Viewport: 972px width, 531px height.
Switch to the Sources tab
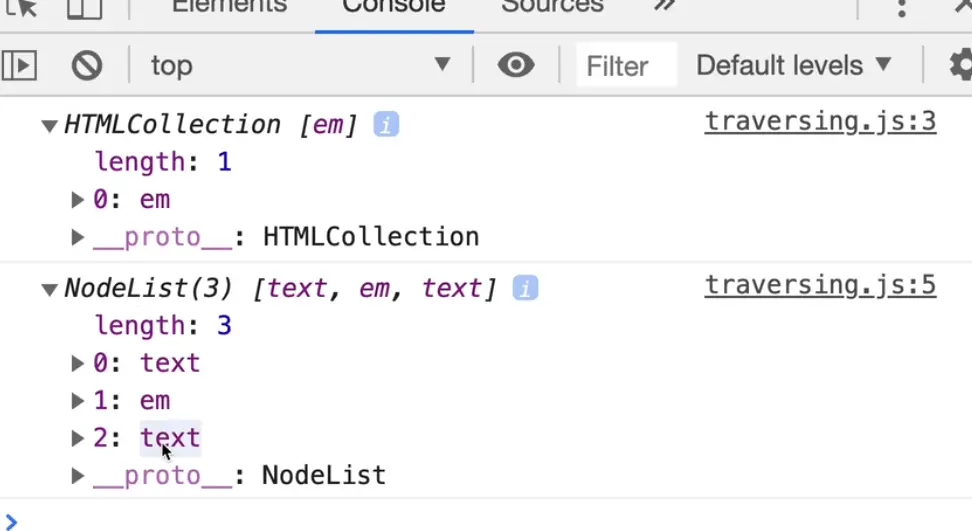coord(552,6)
